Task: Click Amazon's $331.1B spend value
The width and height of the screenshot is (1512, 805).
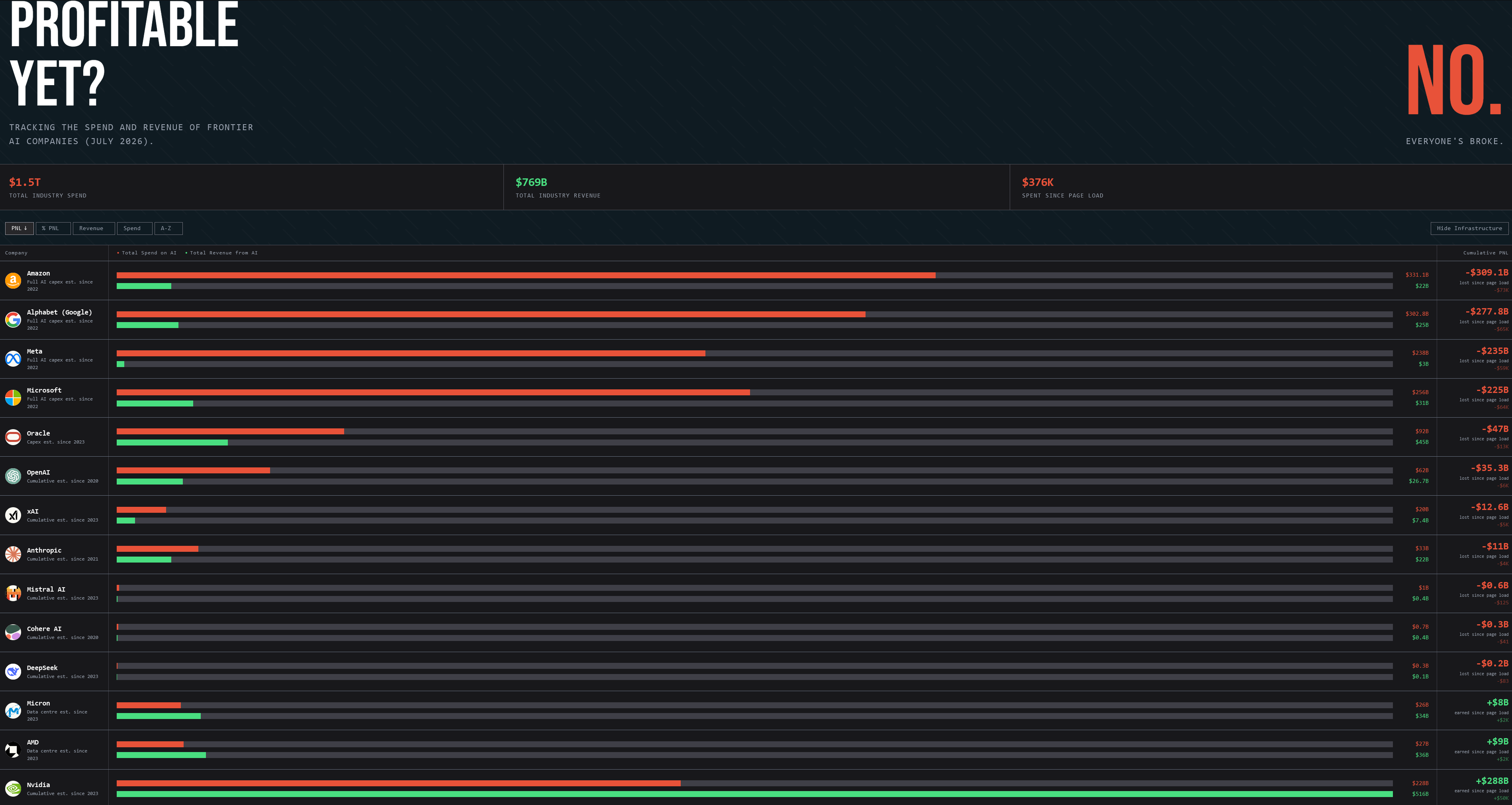Action: pyautogui.click(x=1417, y=275)
